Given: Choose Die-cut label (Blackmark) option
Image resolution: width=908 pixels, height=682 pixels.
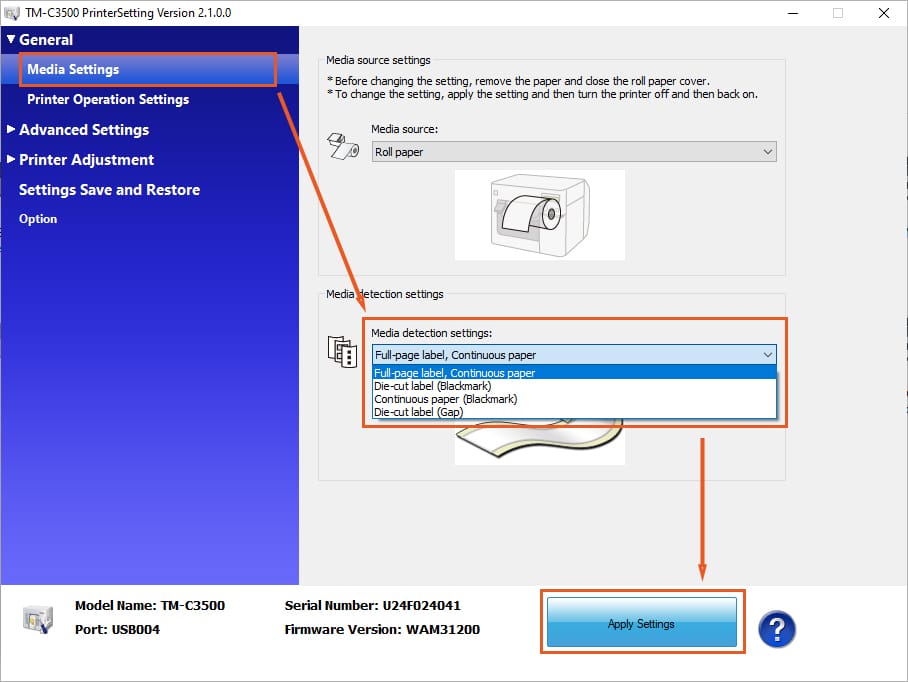Looking at the screenshot, I should 574,386.
